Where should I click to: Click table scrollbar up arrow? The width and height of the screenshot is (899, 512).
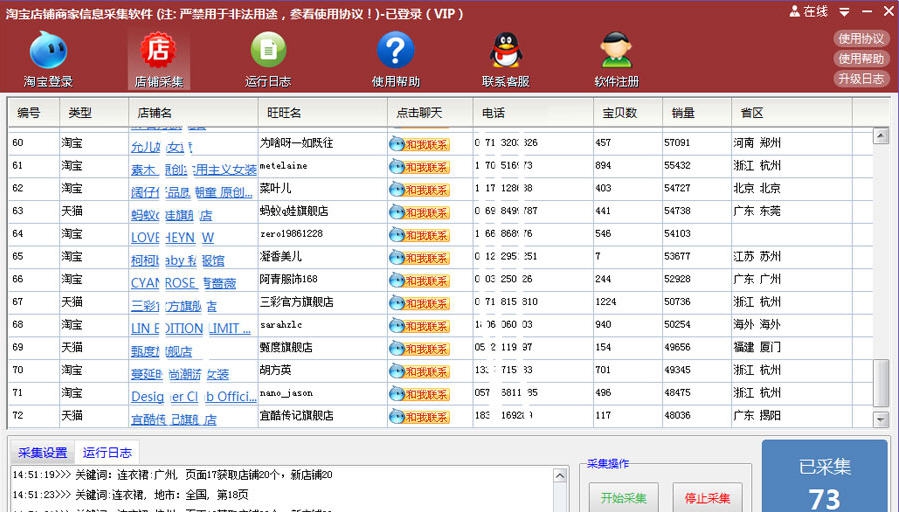click(881, 136)
